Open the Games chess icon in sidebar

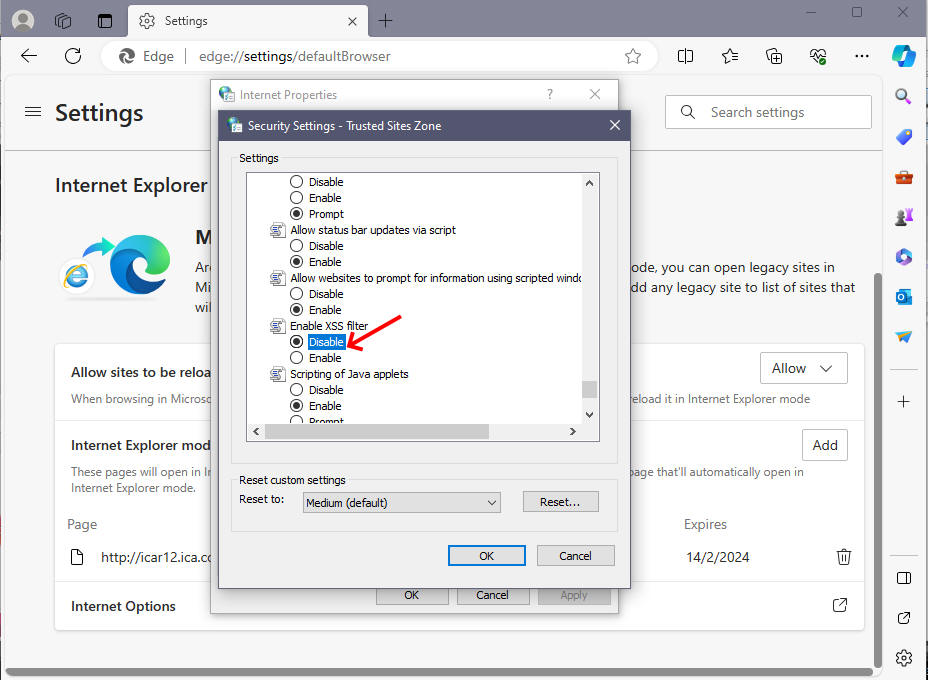pos(904,217)
